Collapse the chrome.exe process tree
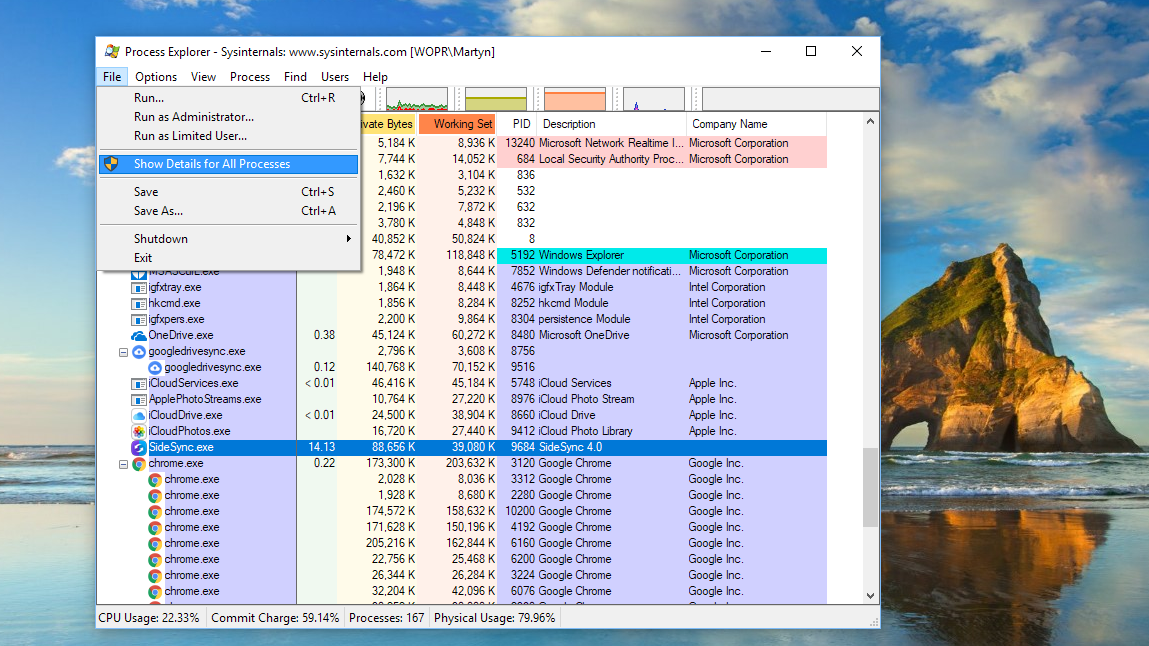 (x=125, y=463)
